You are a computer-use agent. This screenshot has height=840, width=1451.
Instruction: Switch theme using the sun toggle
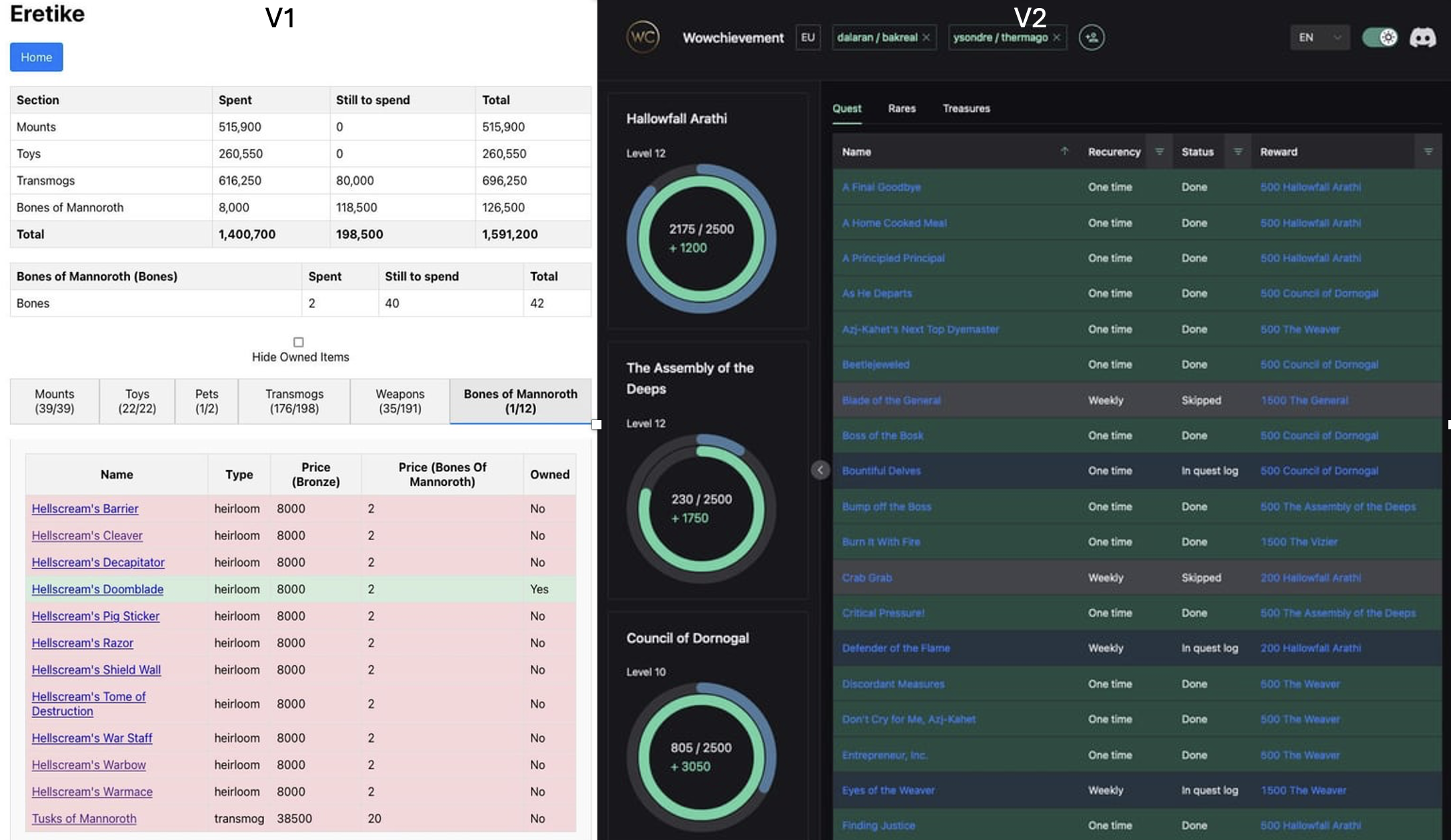point(1381,37)
